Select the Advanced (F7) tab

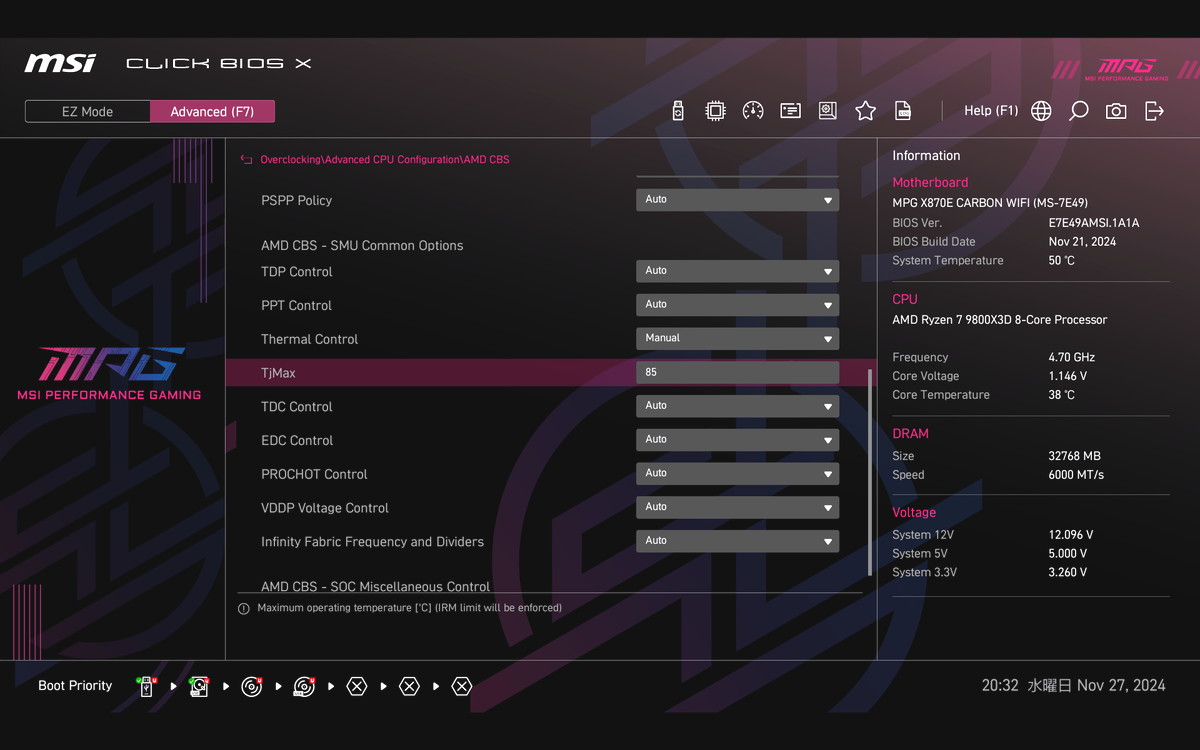tap(212, 112)
